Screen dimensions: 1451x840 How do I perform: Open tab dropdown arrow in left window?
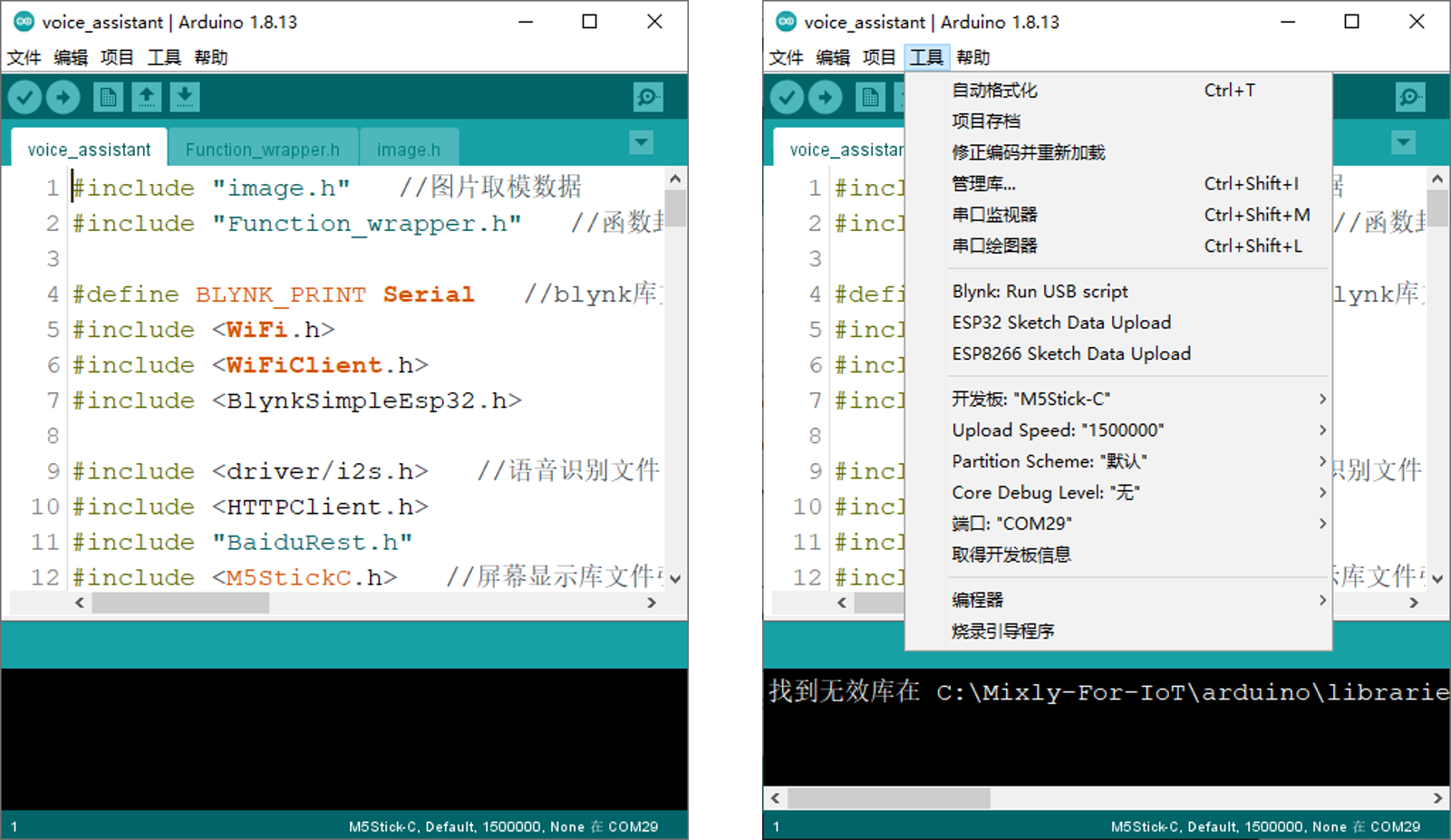pos(642,142)
